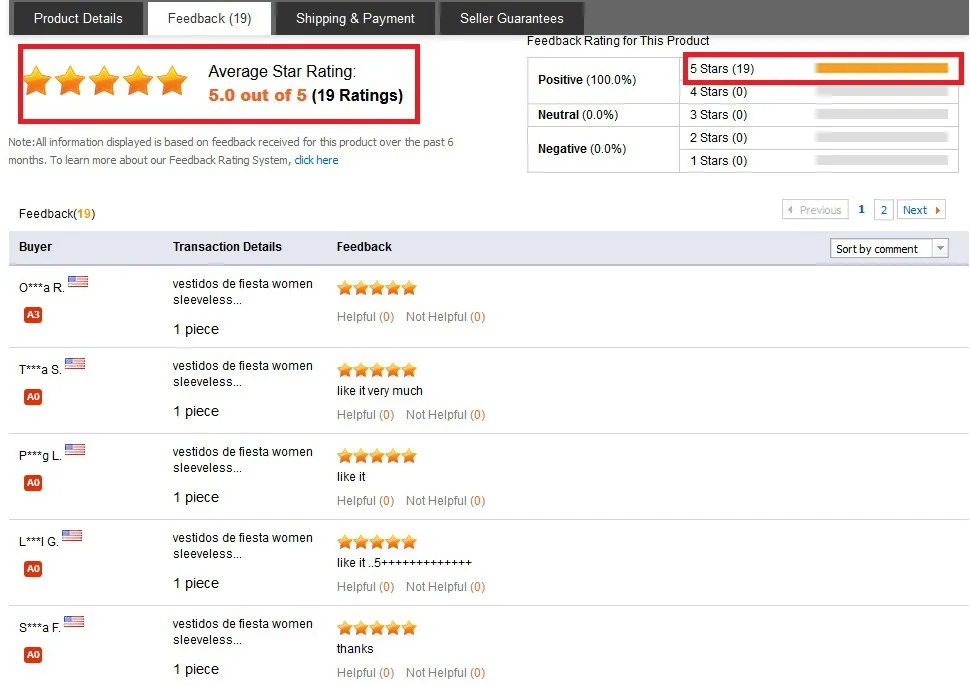Click the 'Negative (0.0%)' cell
Screen dimensions: 970x686
click(x=603, y=149)
